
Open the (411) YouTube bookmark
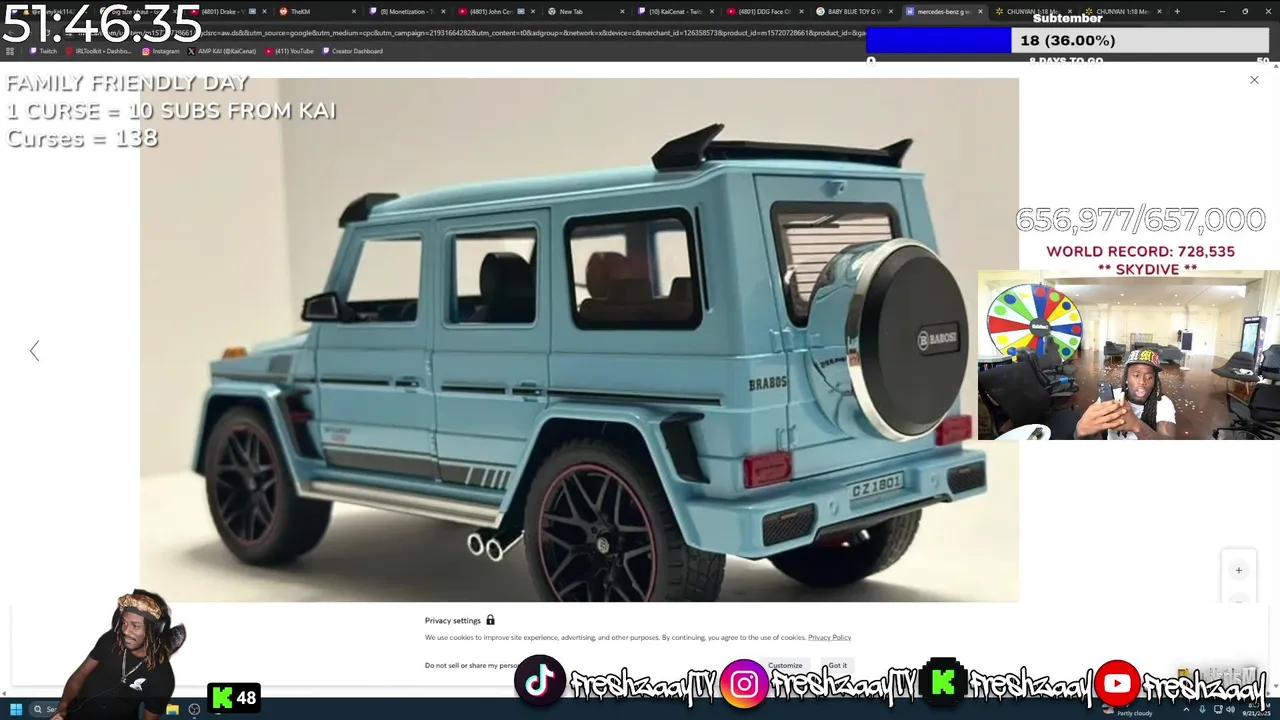tap(290, 51)
